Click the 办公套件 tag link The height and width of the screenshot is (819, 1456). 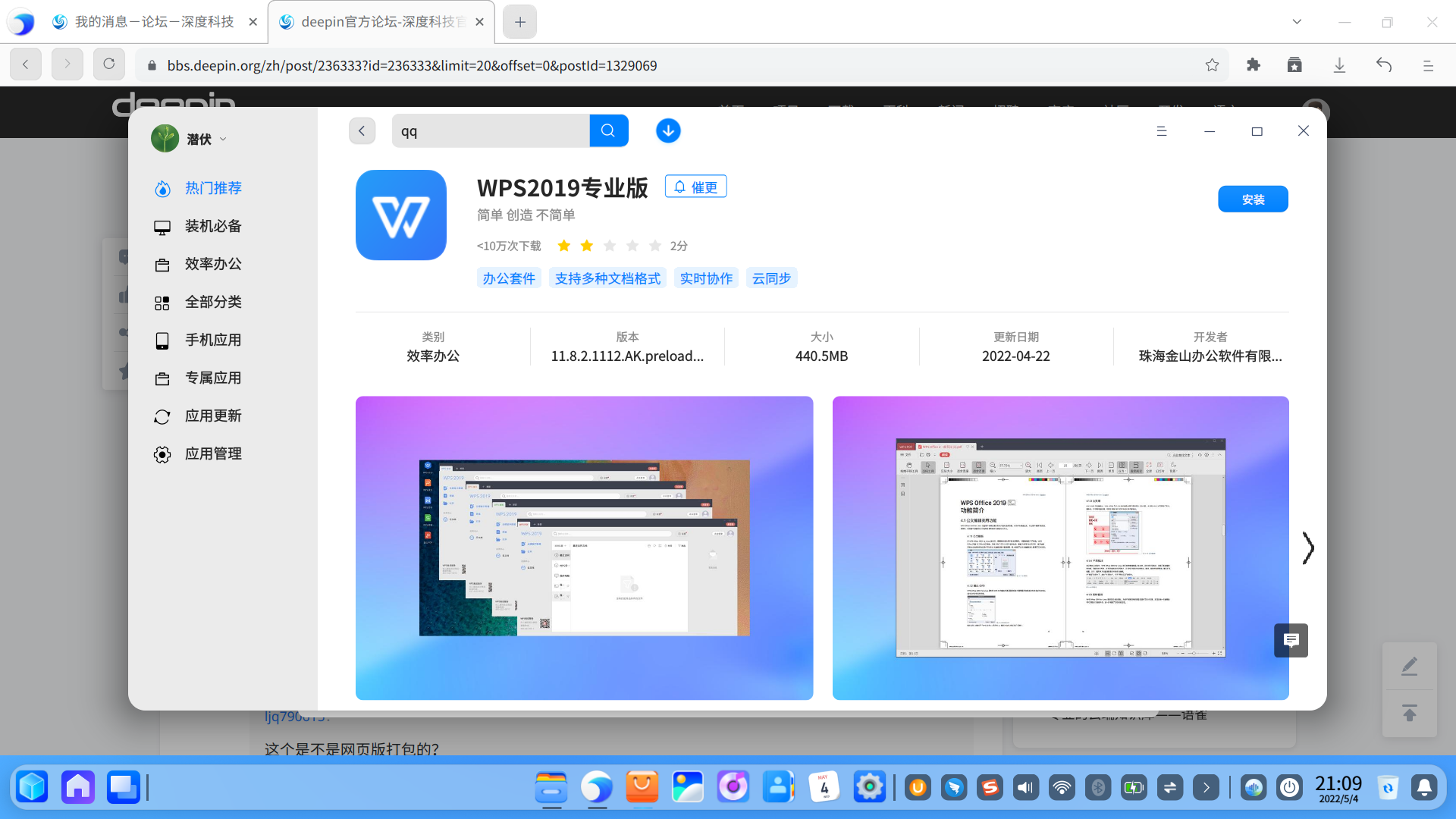[x=509, y=278]
